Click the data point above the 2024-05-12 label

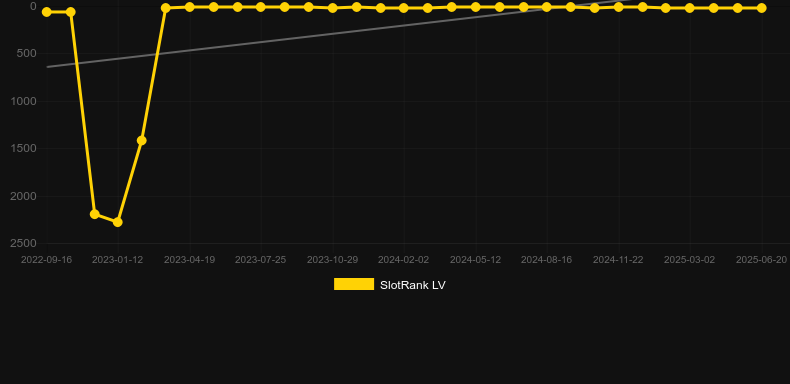475,7
